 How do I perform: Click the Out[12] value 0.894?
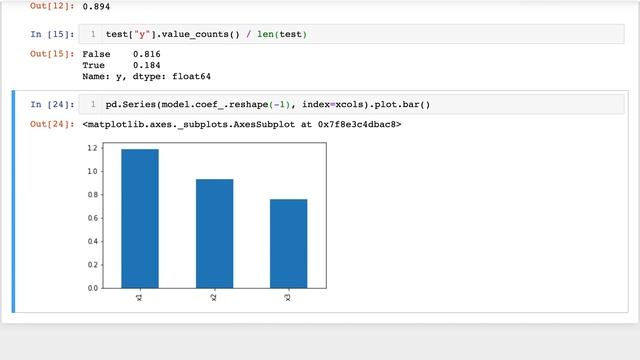pyautogui.click(x=96, y=7)
